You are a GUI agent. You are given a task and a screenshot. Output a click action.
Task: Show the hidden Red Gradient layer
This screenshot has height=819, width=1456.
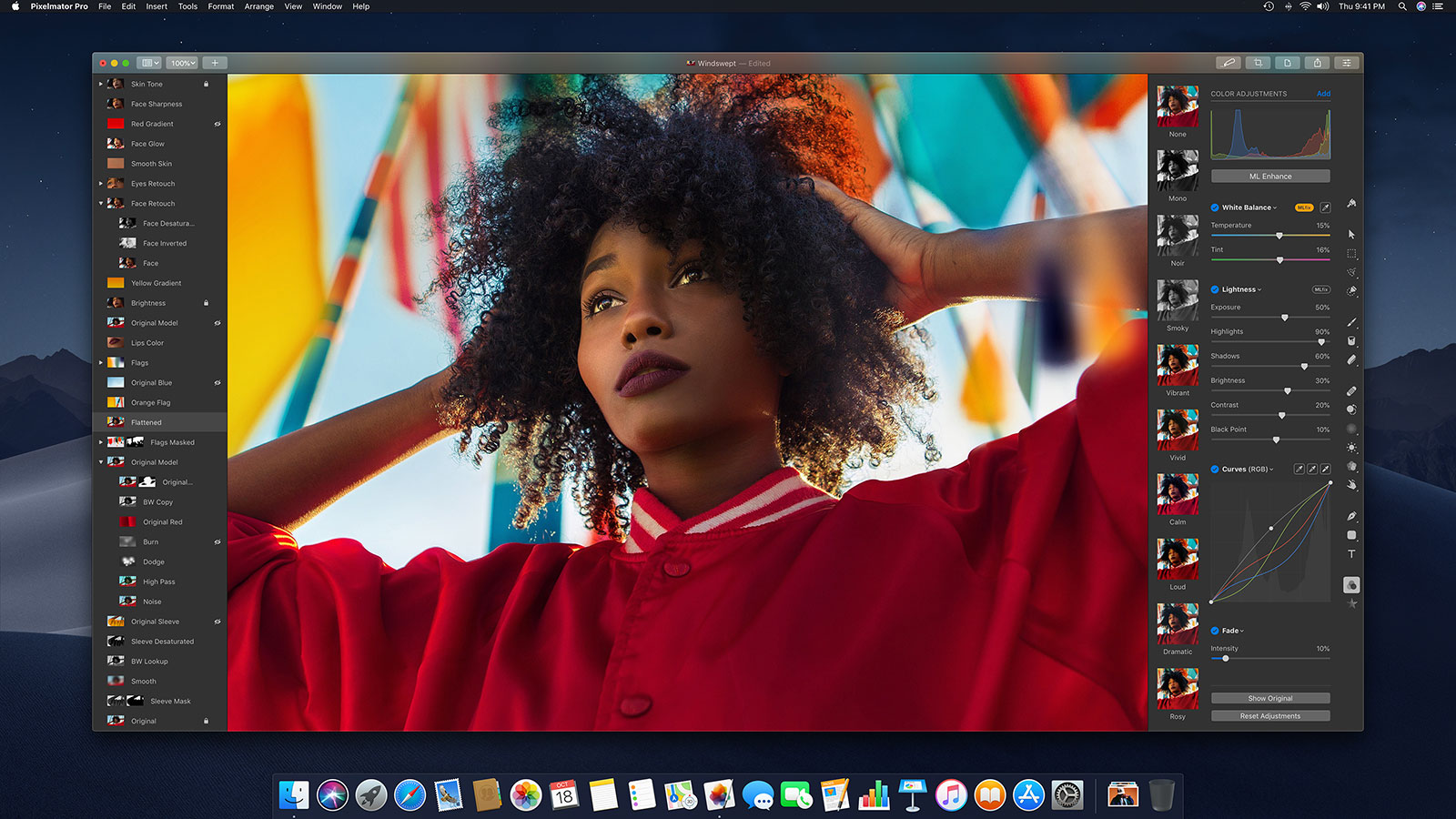point(217,124)
